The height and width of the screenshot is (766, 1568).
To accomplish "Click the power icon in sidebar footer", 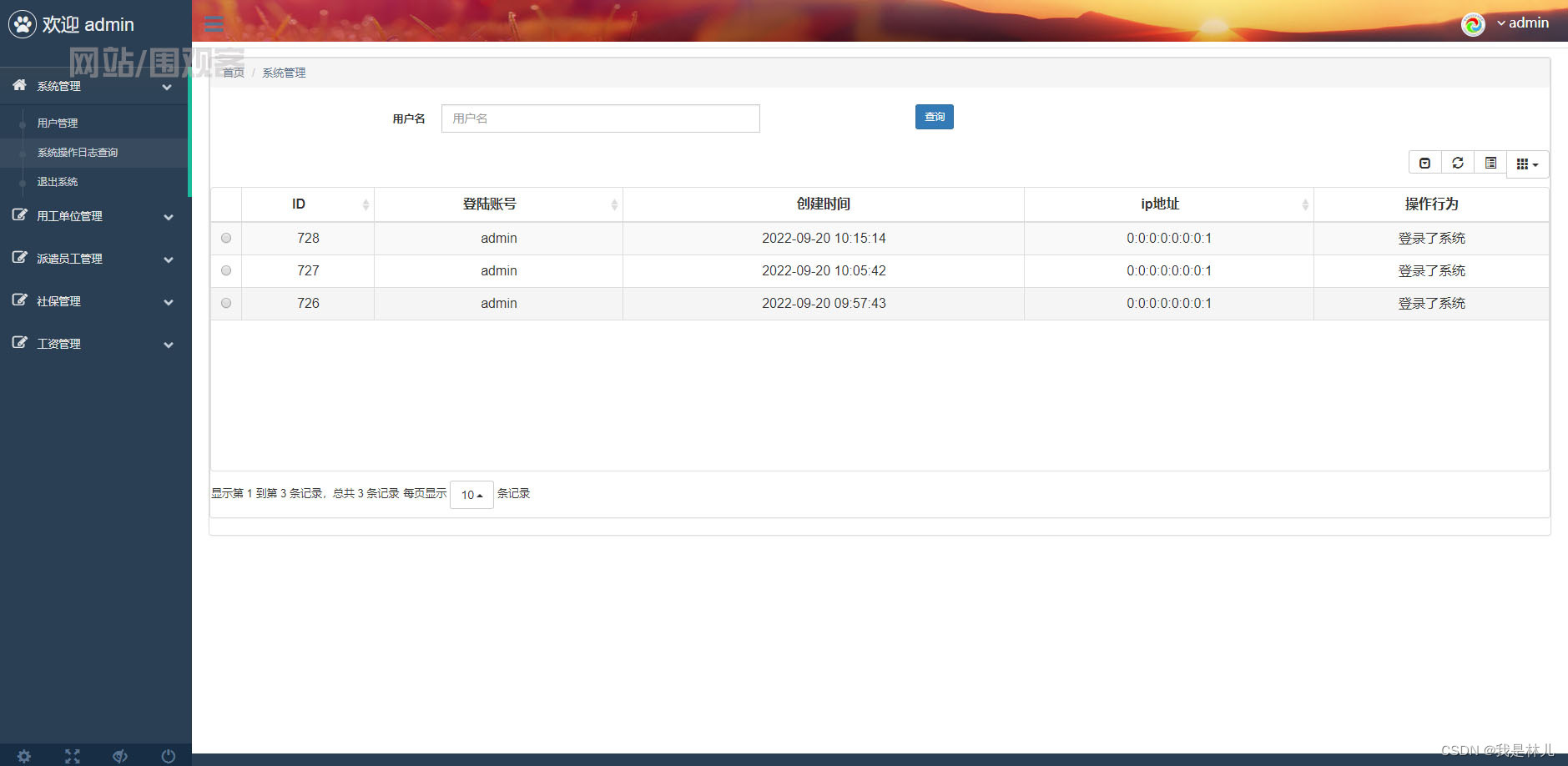I will click(169, 756).
